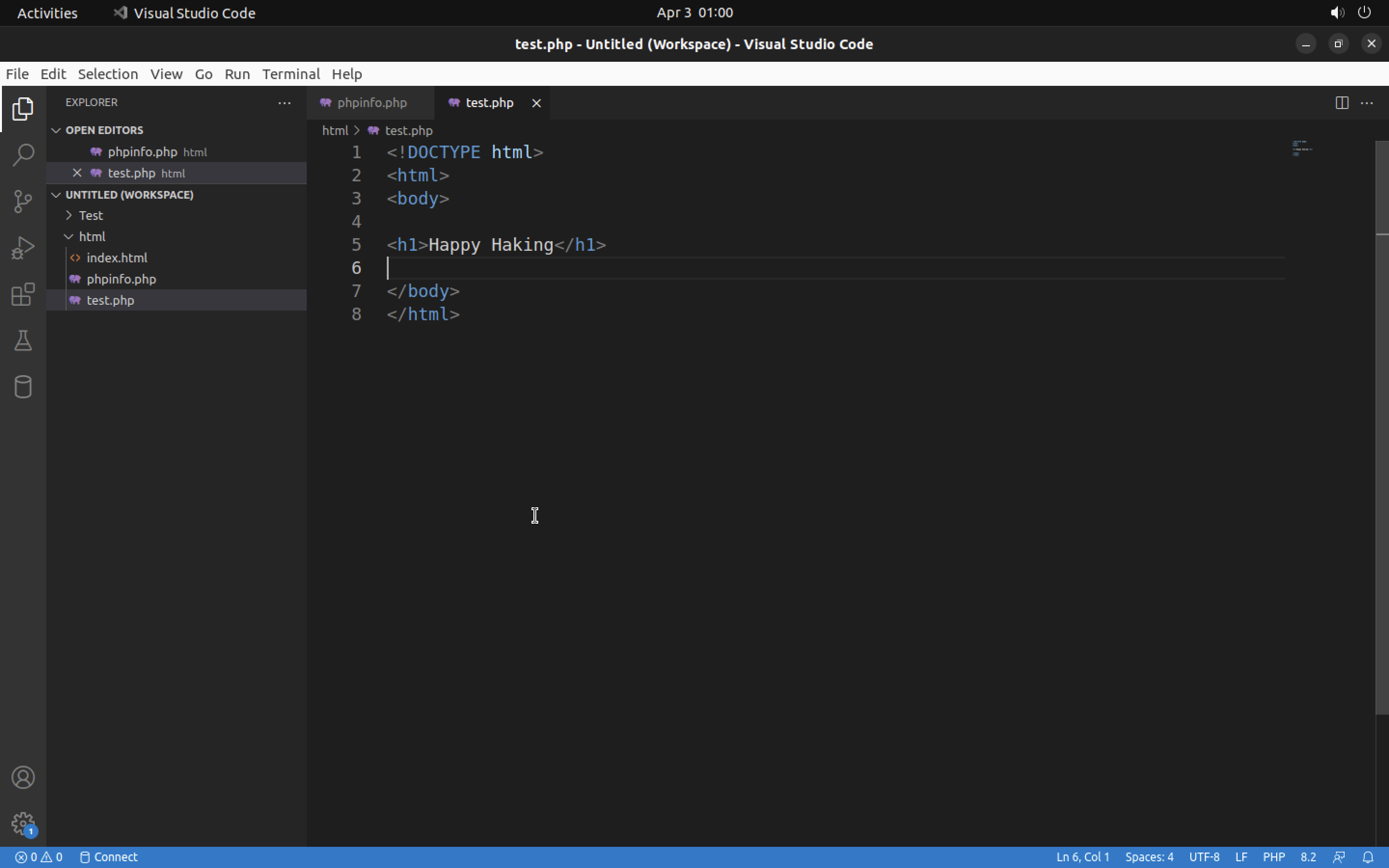Click the PHP elephant icon in breadcrumb
This screenshot has width=1389, height=868.
point(373,130)
